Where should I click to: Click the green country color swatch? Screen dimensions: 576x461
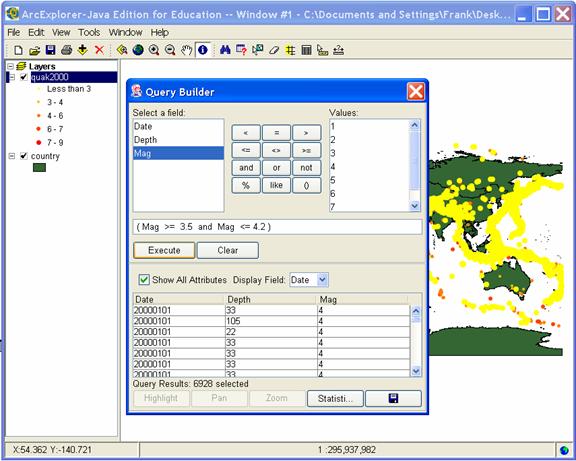coord(39,168)
